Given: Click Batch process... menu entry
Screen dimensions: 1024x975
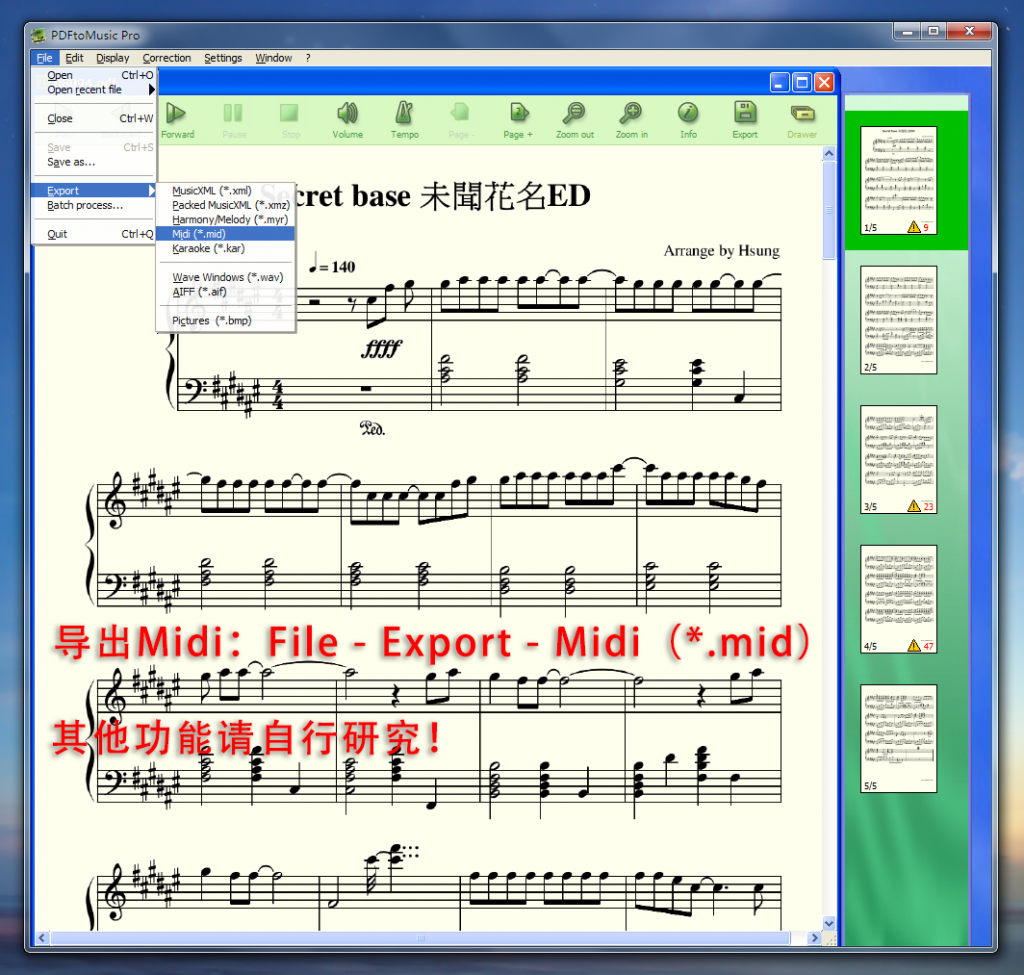Looking at the screenshot, I should (x=85, y=205).
